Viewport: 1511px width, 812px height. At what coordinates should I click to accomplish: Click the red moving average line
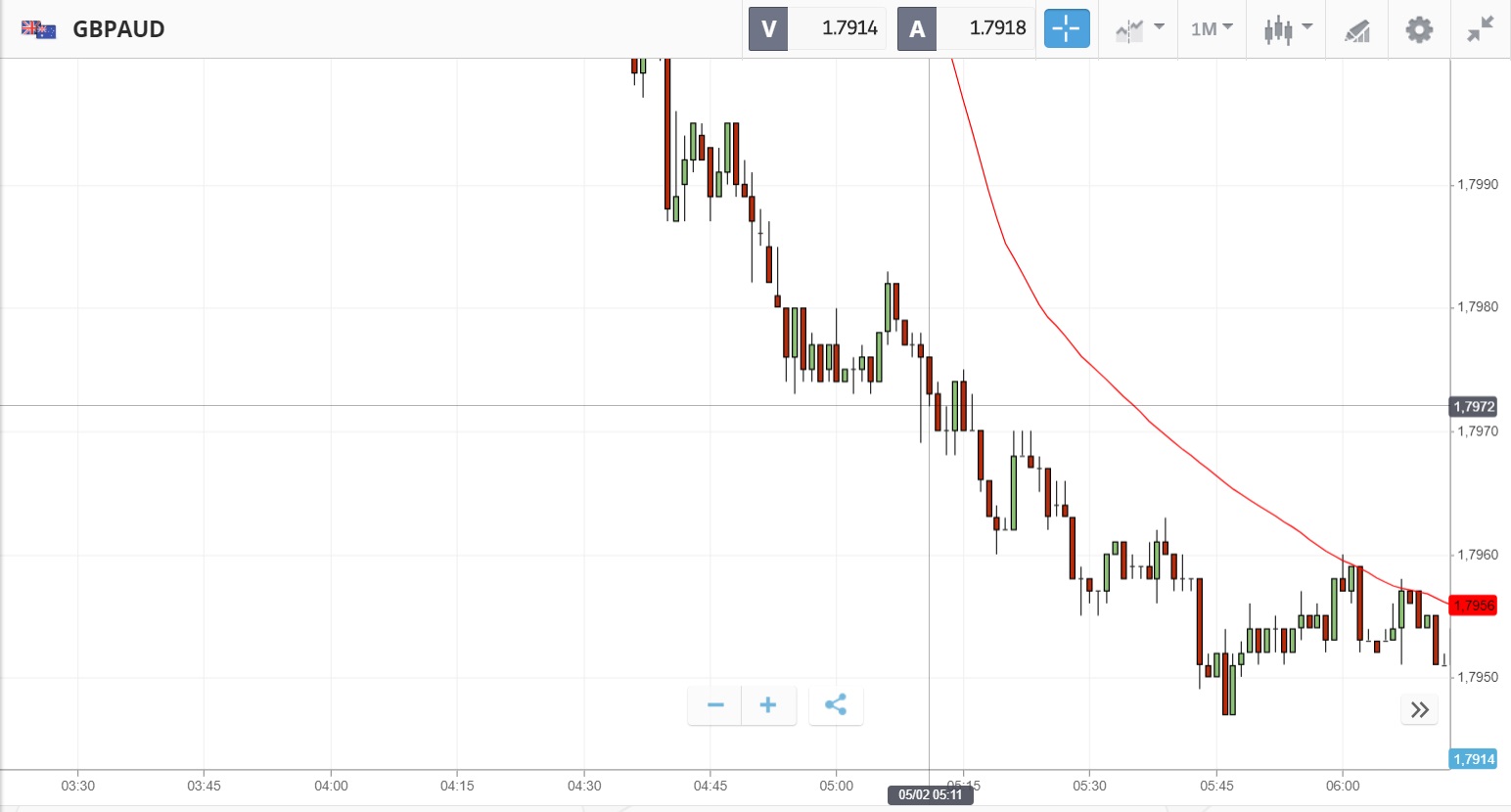click(1081, 356)
